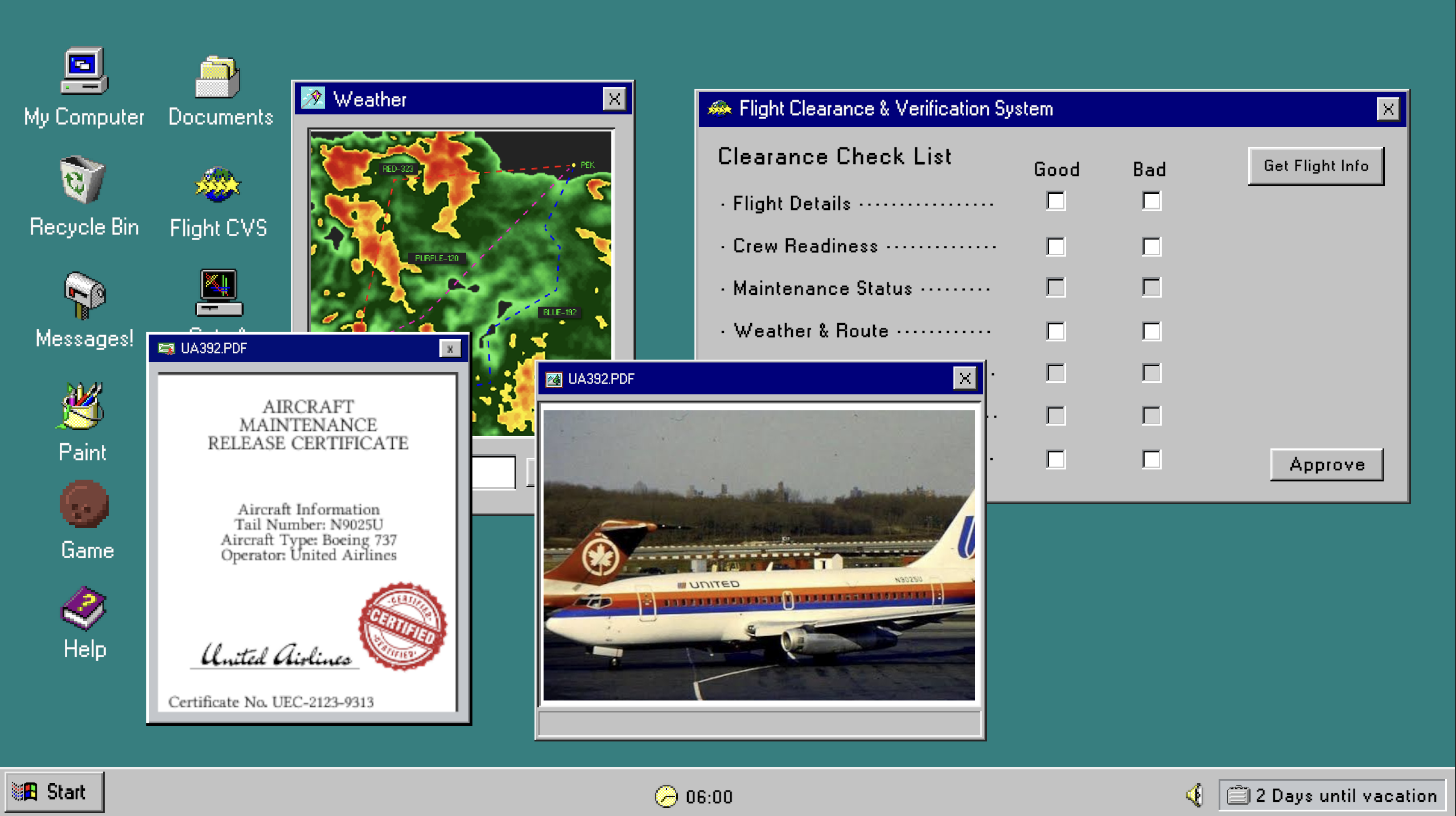Click the 2 Days until vacation indicator
The image size is (1456, 816).
tap(1332, 795)
